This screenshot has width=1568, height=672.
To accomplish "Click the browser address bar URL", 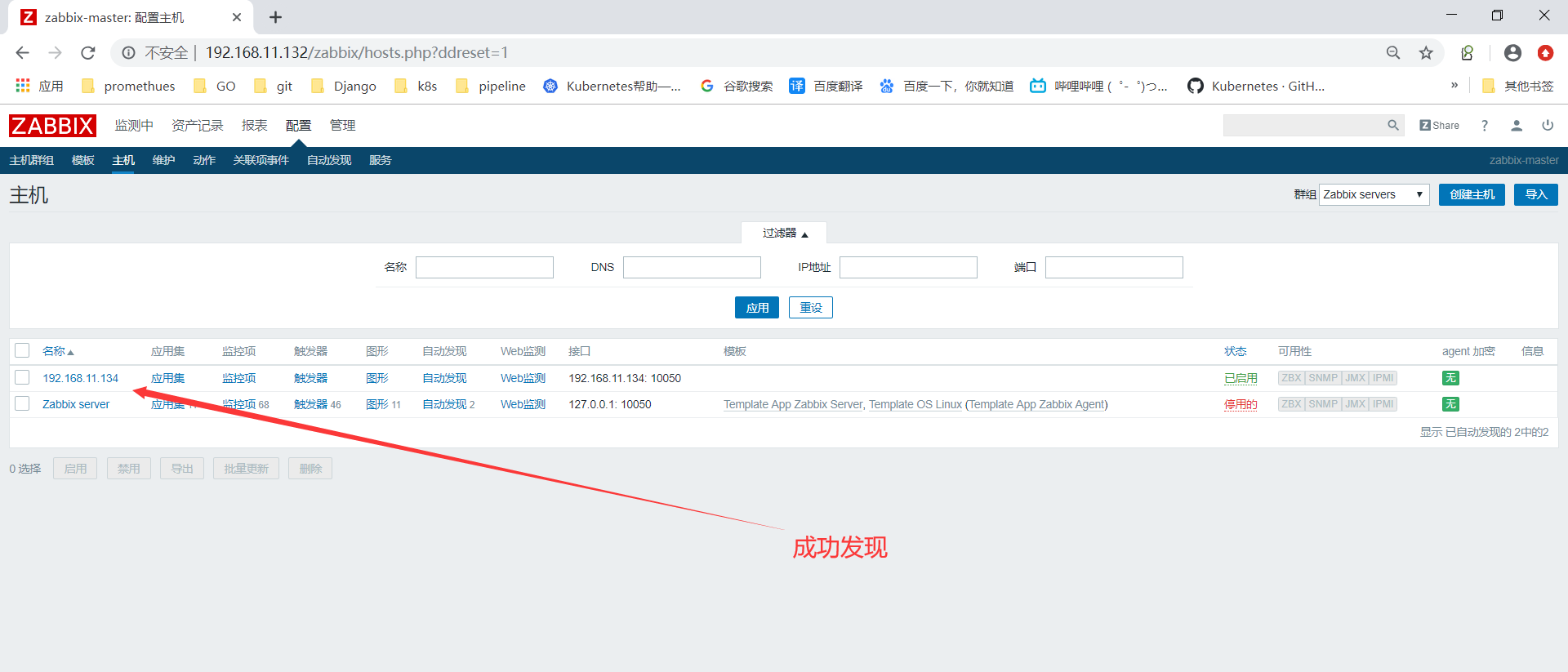I will [x=357, y=52].
